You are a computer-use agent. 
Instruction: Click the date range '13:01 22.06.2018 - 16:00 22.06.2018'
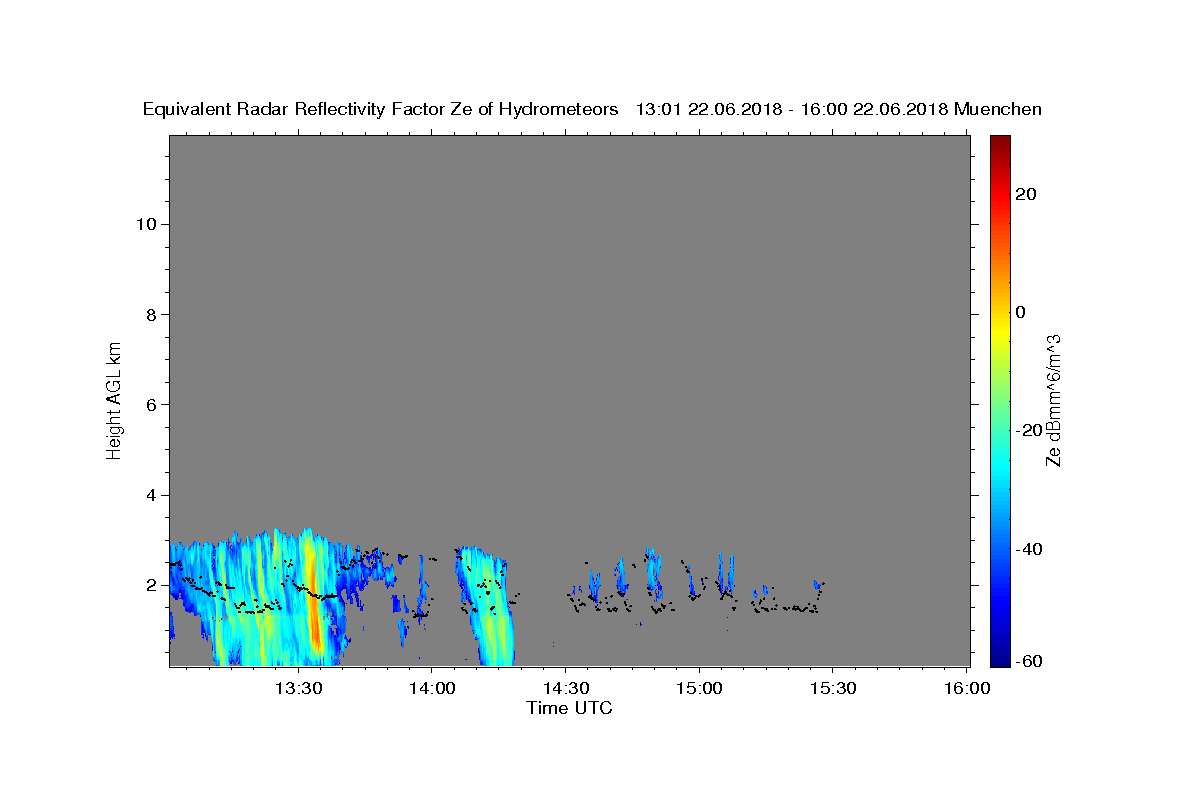pos(792,109)
